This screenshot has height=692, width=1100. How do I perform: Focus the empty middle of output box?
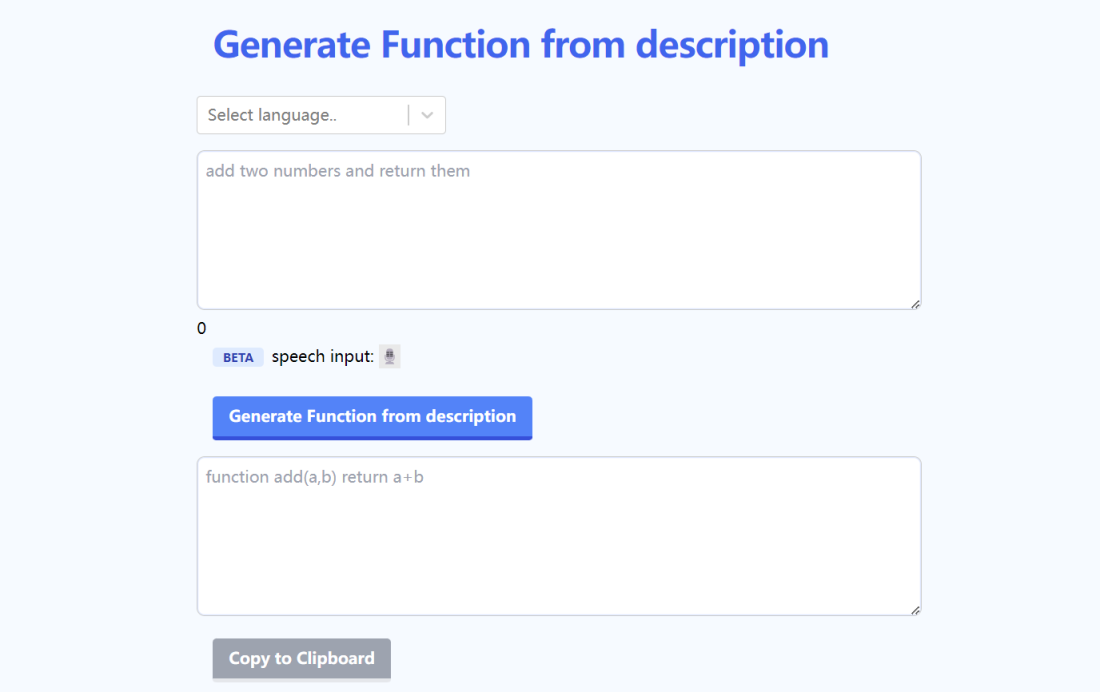click(x=558, y=545)
